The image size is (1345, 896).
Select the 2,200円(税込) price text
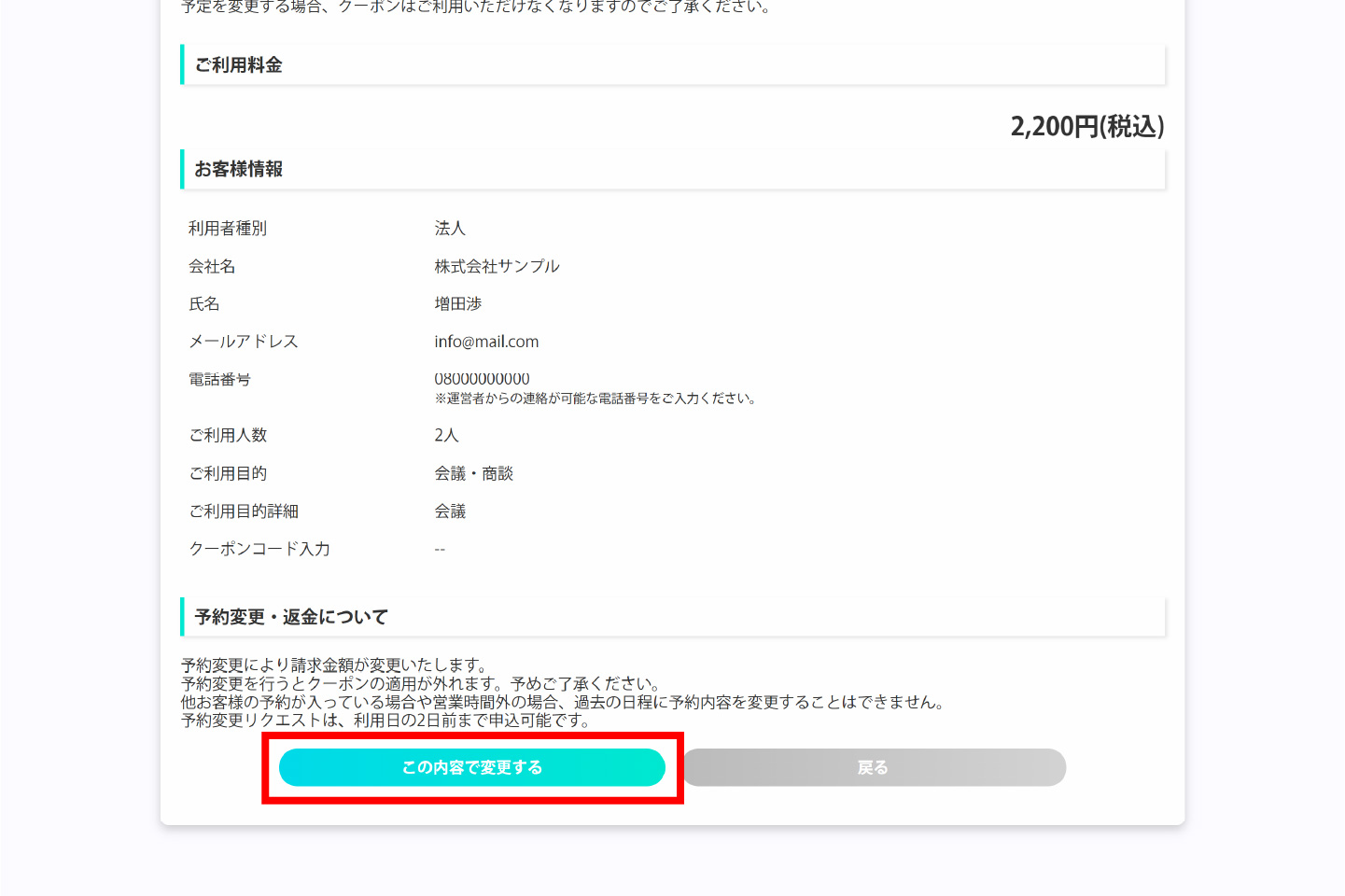(x=1086, y=127)
